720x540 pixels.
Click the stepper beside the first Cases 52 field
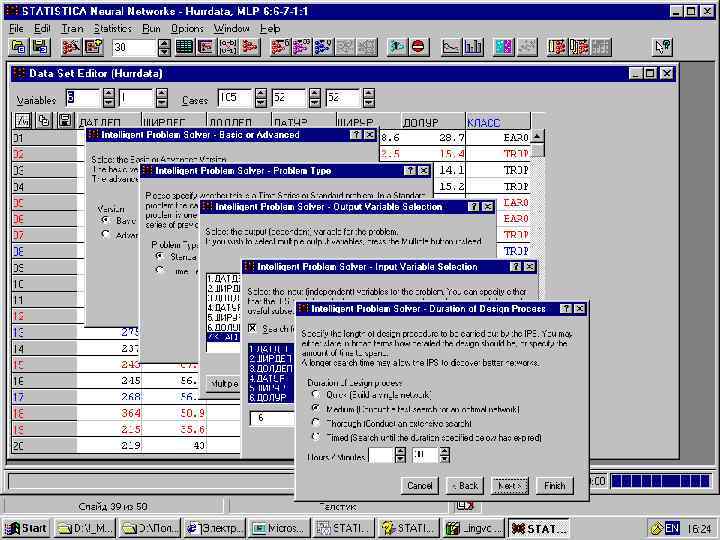(x=315, y=98)
